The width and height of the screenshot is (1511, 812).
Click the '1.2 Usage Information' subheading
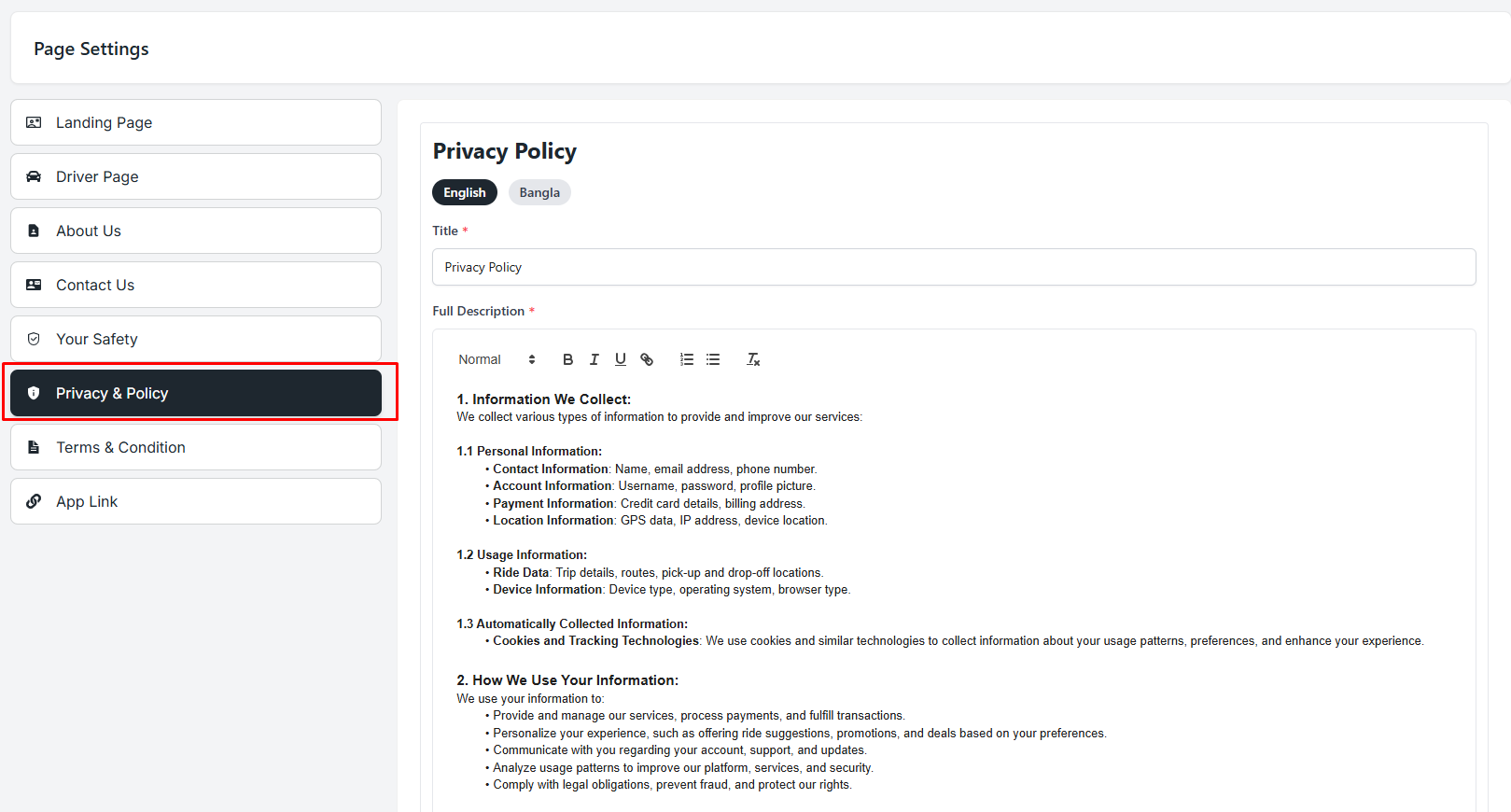[522, 554]
